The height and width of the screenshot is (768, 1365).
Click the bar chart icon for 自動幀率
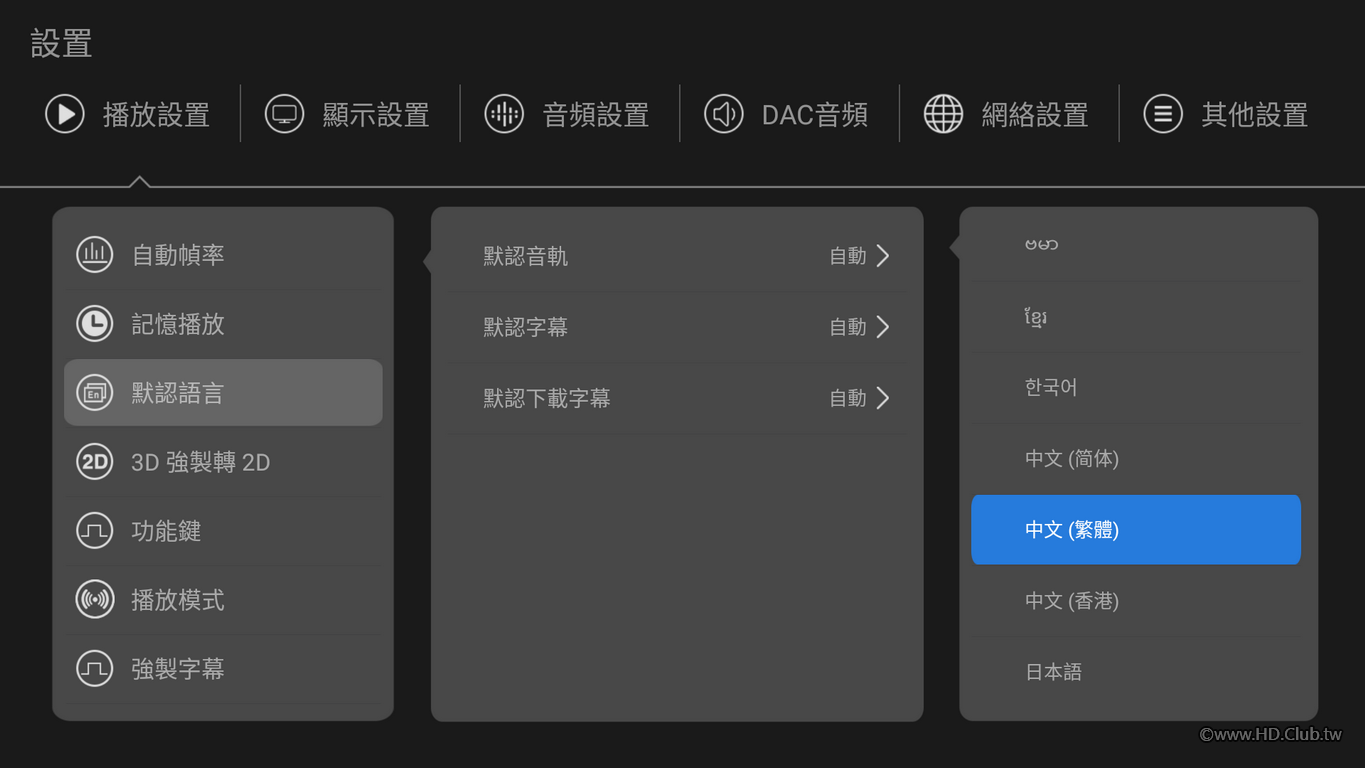pyautogui.click(x=95, y=254)
